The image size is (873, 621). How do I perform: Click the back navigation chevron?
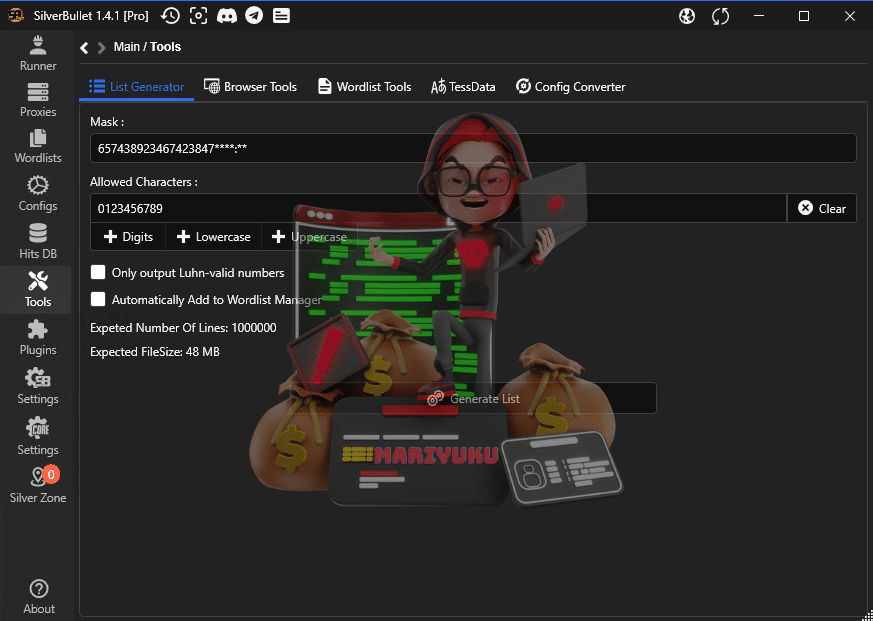click(x=85, y=47)
